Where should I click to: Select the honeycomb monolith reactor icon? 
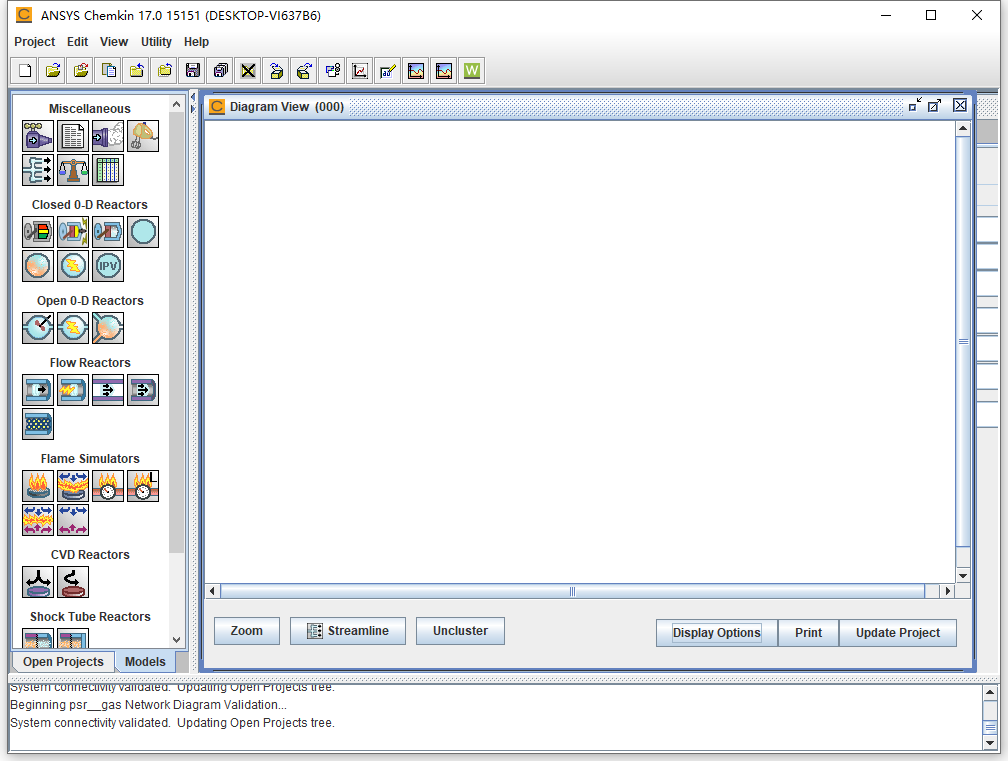point(38,424)
